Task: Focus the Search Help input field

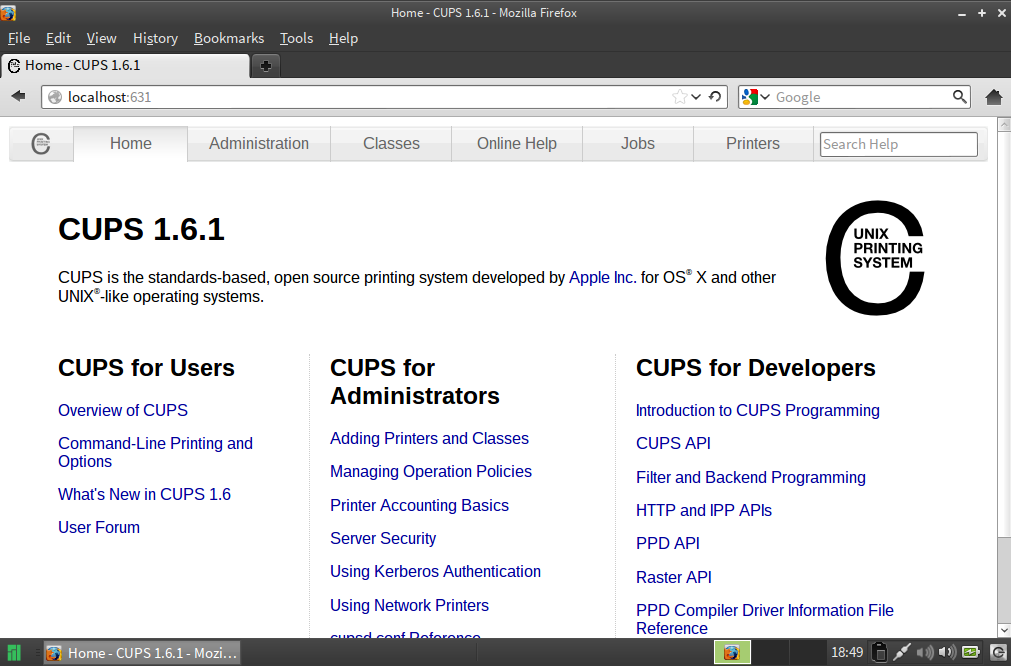Action: [x=898, y=144]
